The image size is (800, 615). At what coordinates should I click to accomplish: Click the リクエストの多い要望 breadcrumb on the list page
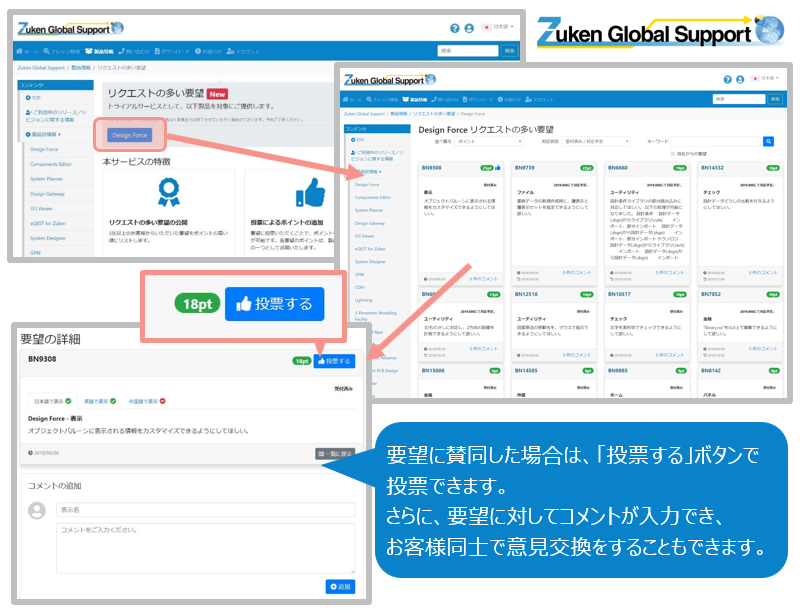(434, 114)
